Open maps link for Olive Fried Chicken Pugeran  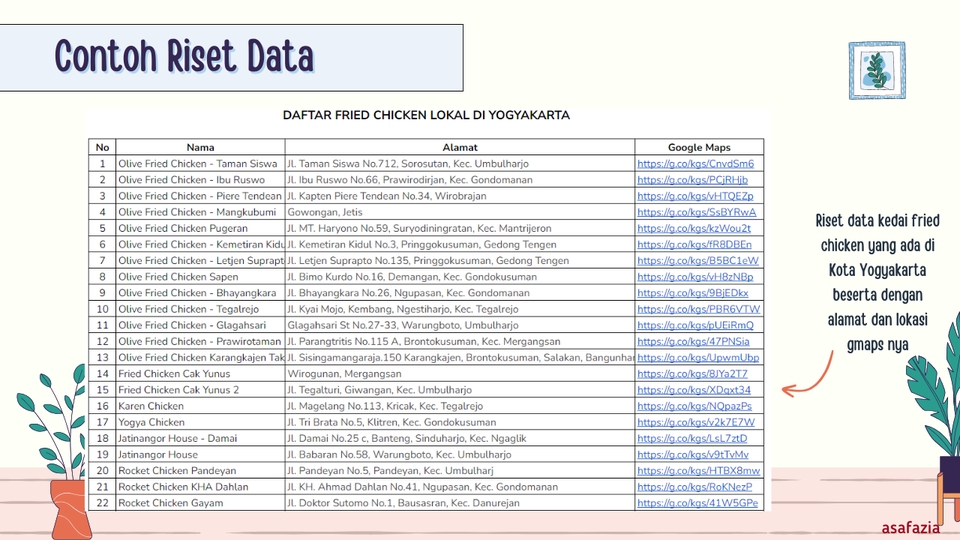(x=694, y=228)
